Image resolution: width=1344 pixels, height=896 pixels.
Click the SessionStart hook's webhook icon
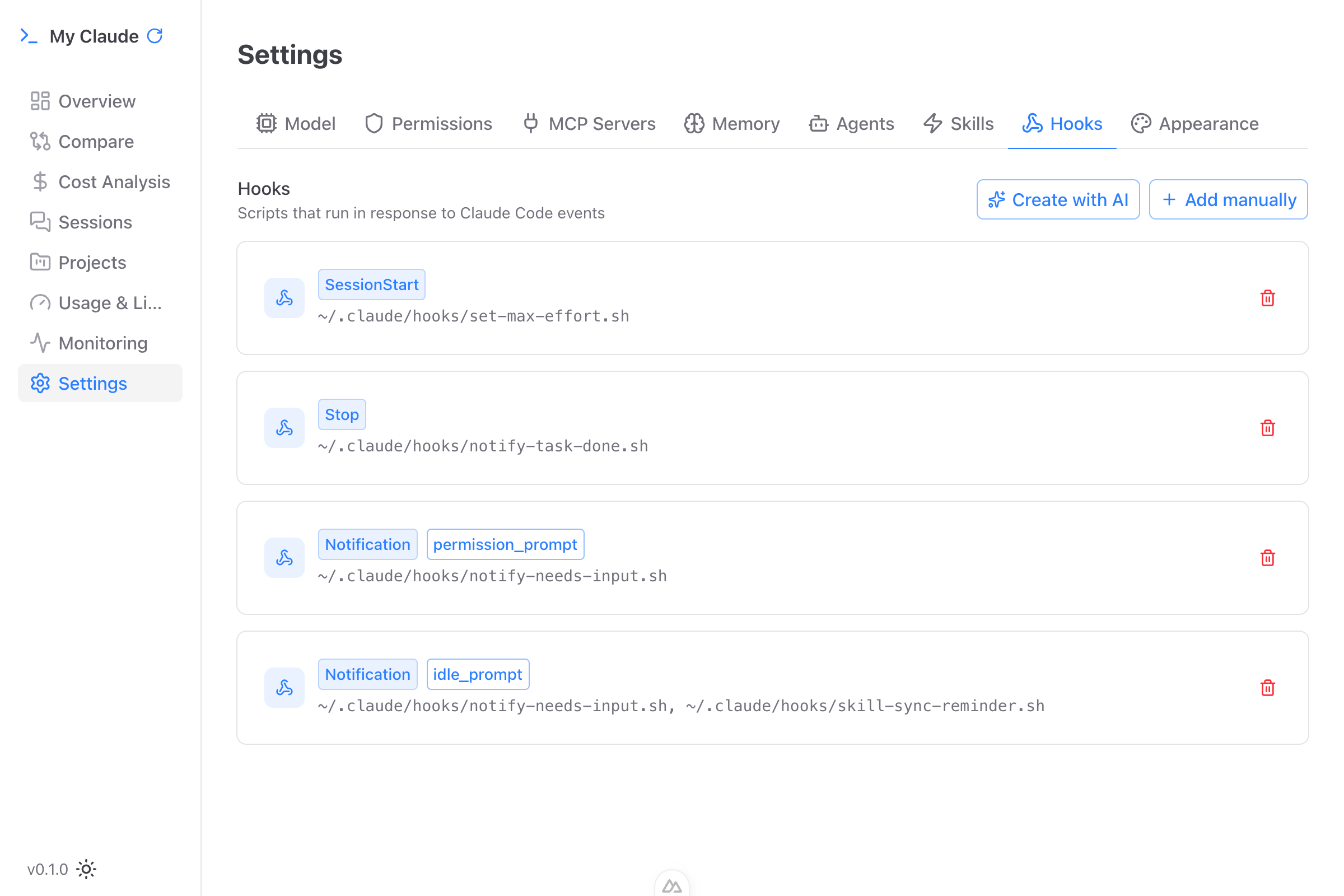click(284, 298)
